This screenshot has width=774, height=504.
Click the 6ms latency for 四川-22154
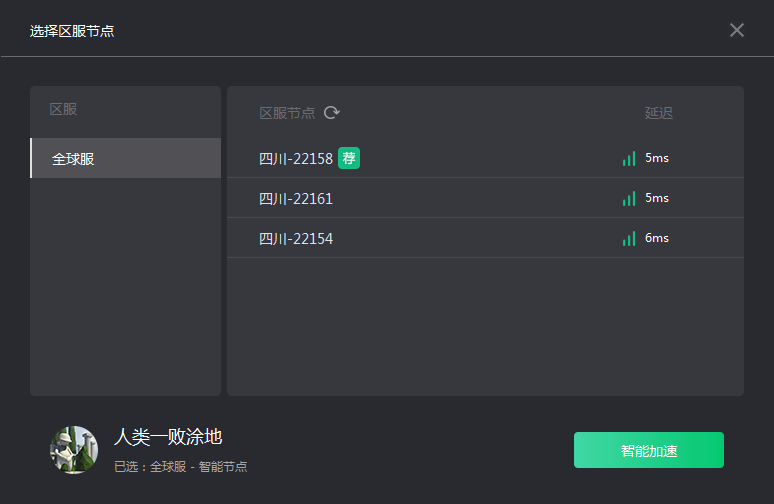(x=657, y=238)
